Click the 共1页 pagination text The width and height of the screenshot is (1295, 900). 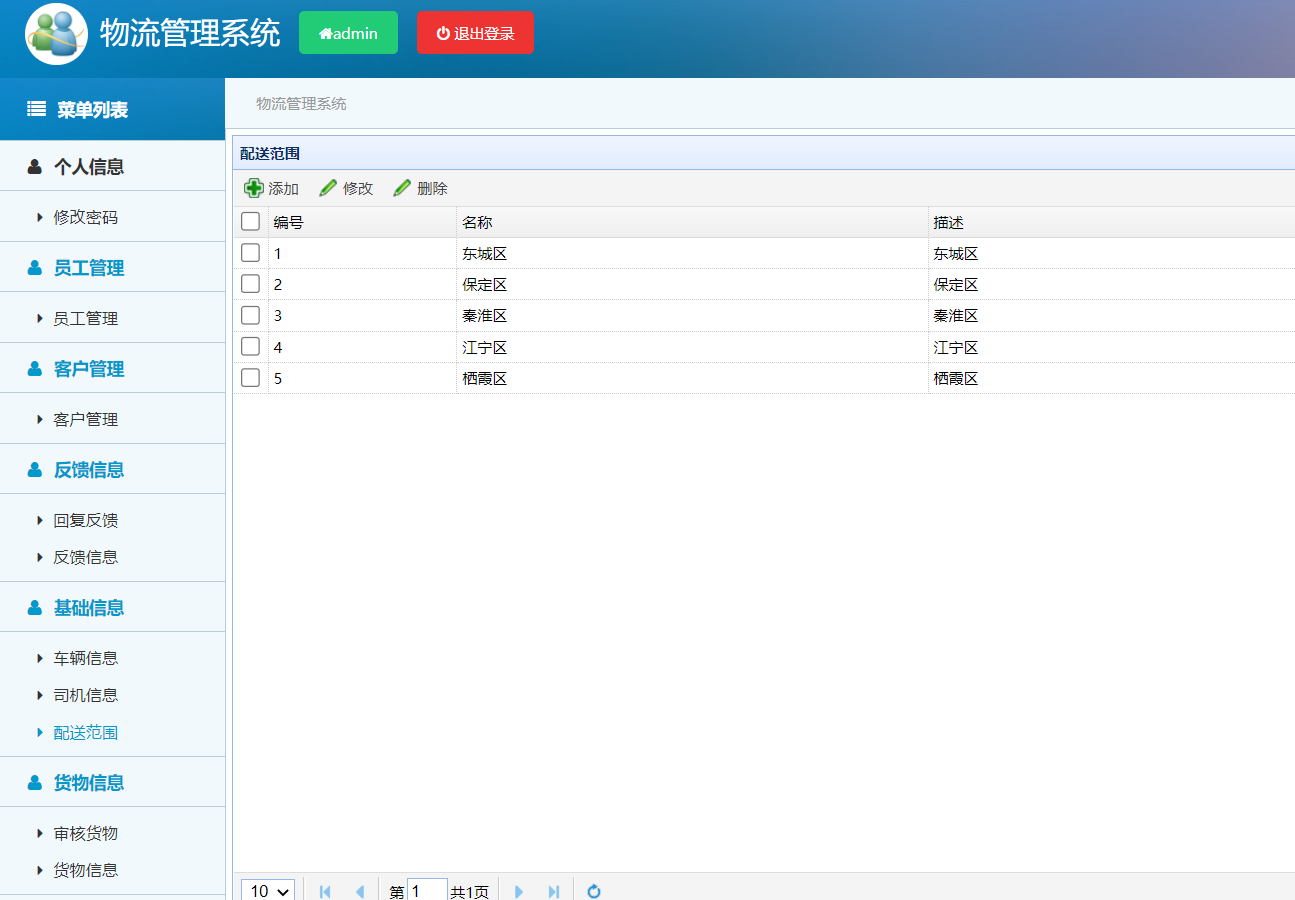[470, 892]
